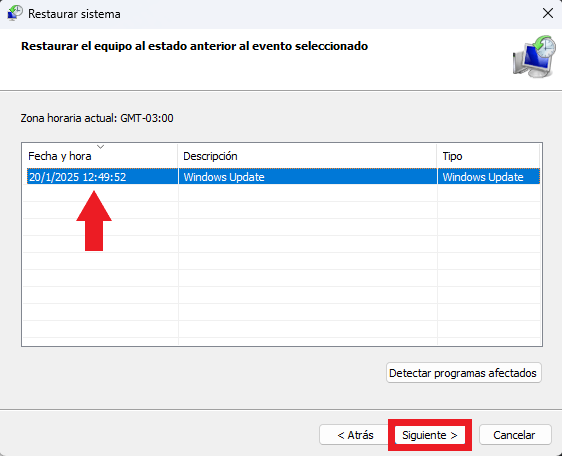Screen dimensions: 562x456
Task: Click the sort chevron above Fecha y hora
Action: [x=101, y=147]
